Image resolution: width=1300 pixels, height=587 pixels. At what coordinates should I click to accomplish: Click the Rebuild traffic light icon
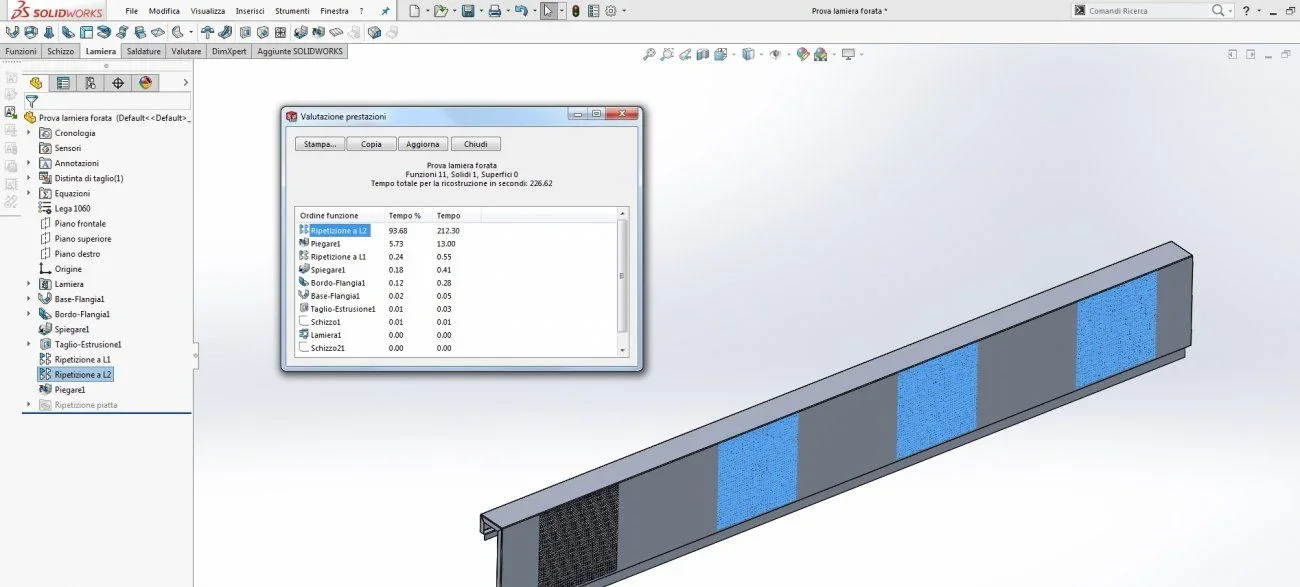[576, 11]
